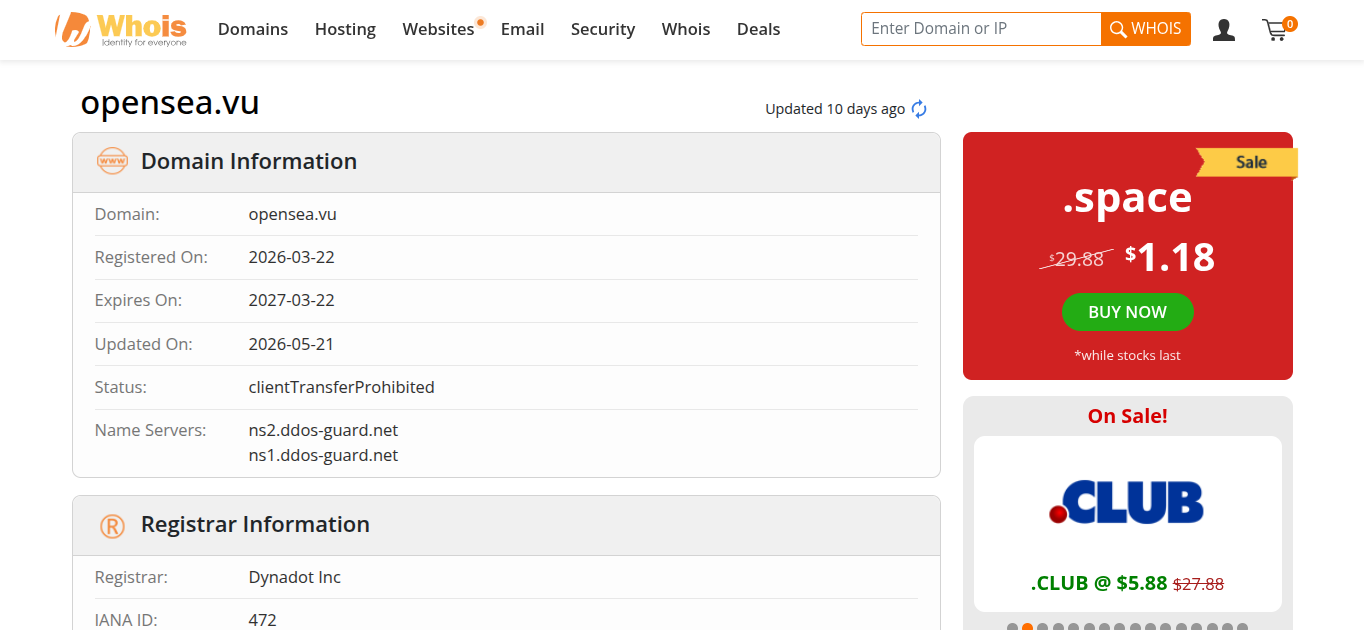Click the .space sale banner title
Screen dimensions: 1364x630
pos(1127,198)
